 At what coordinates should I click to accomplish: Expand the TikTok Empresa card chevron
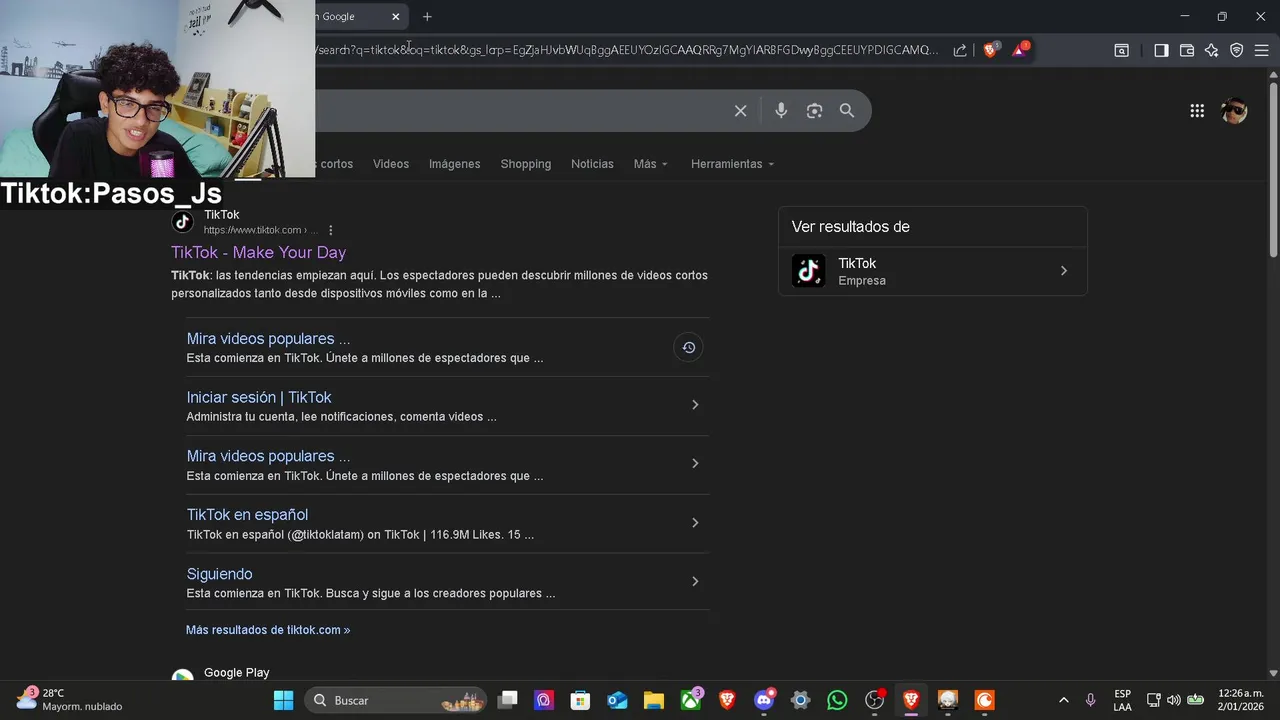(x=1064, y=271)
